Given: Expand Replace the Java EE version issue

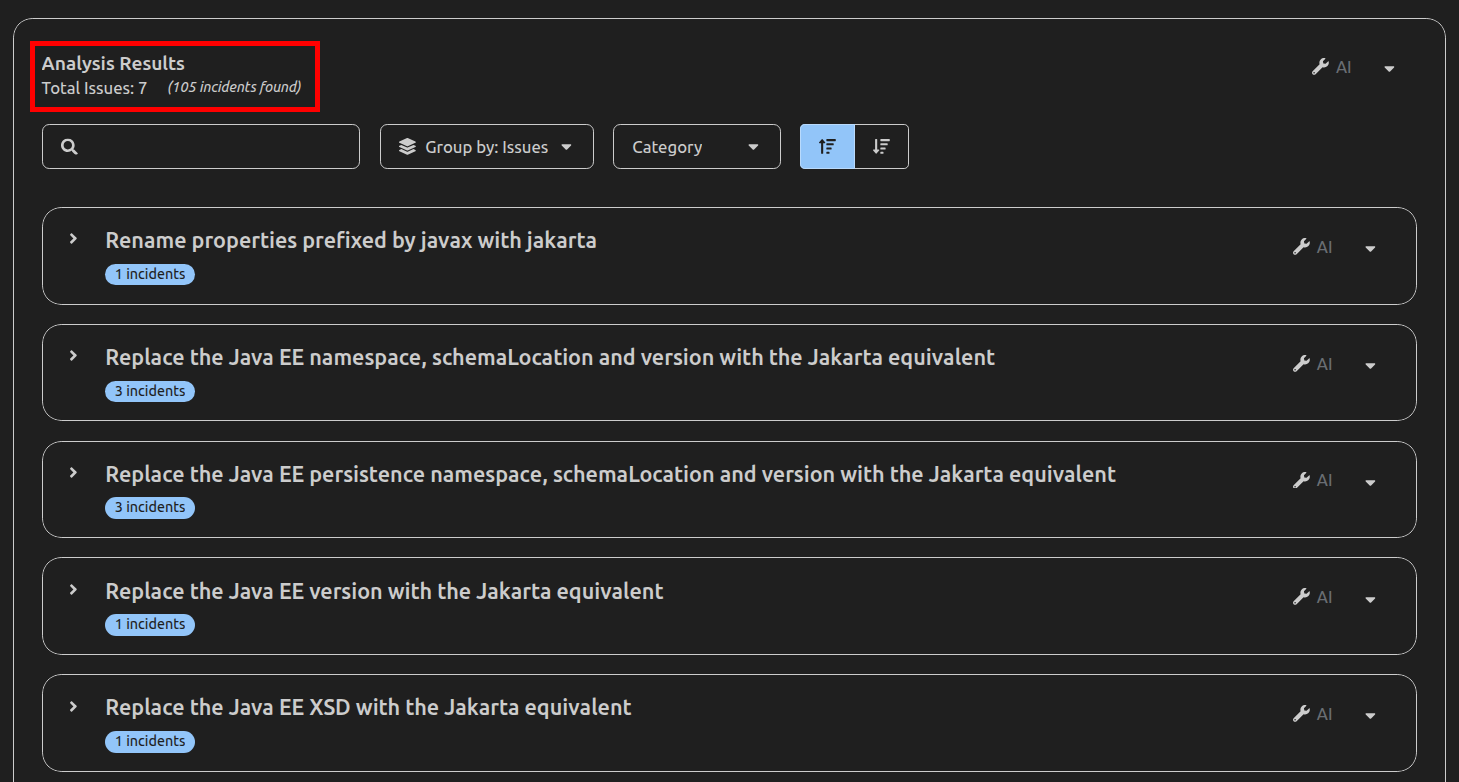Looking at the screenshot, I should 73,590.
